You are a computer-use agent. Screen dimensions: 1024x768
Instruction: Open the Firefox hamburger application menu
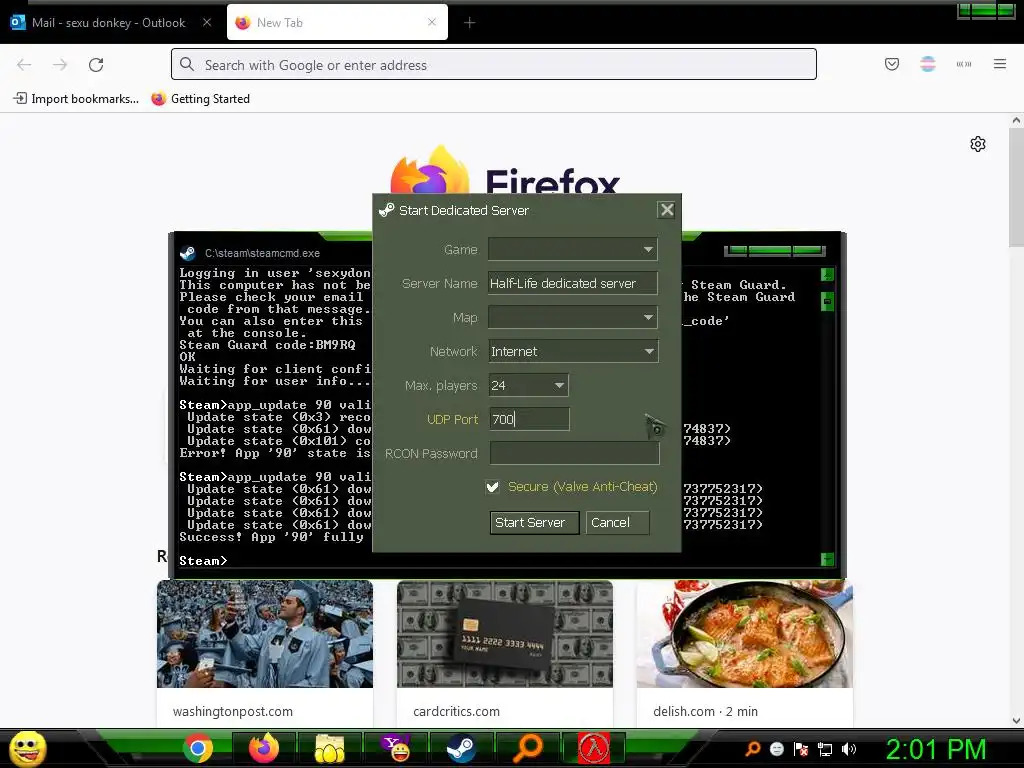coord(1000,64)
